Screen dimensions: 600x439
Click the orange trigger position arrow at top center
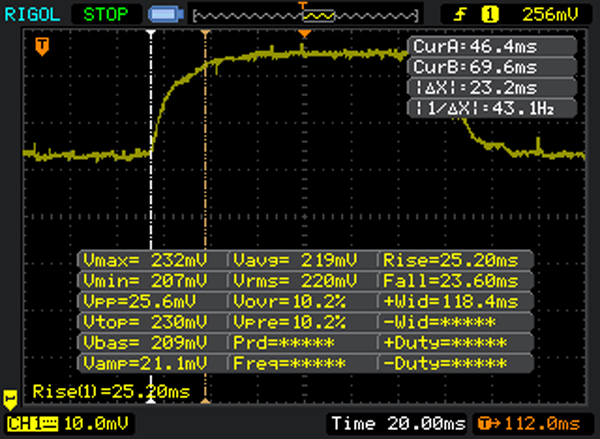point(303,35)
